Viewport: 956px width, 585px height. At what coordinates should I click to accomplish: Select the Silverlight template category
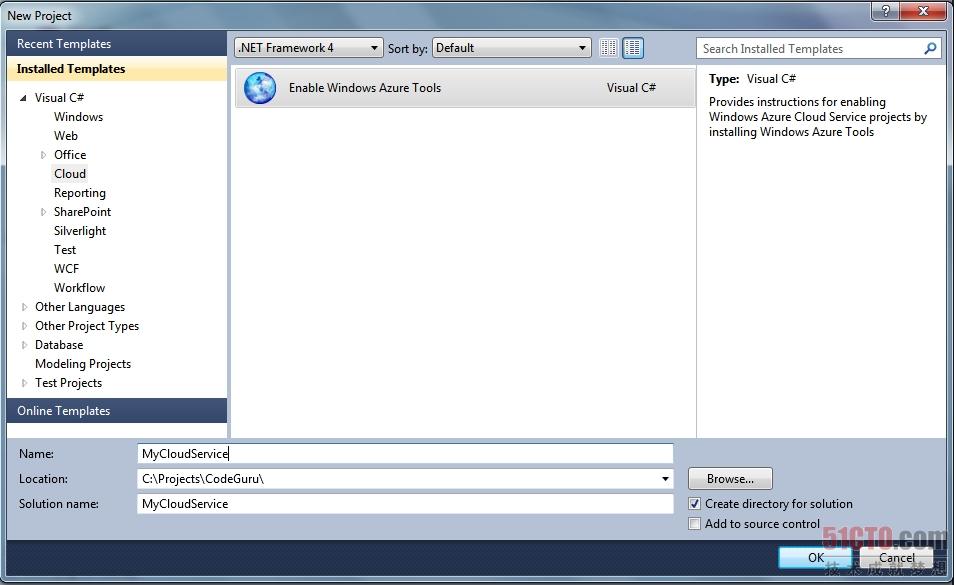[x=80, y=231]
